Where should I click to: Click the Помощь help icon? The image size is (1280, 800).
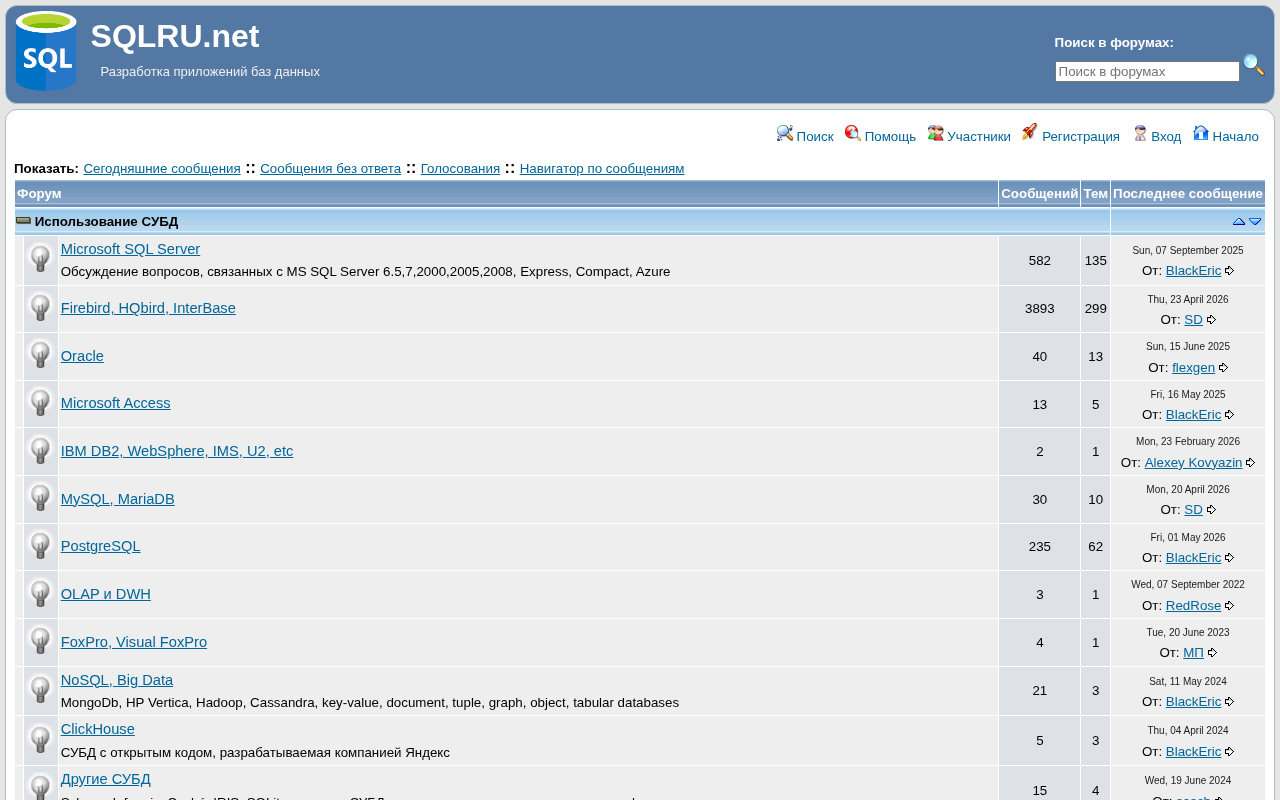(x=853, y=133)
